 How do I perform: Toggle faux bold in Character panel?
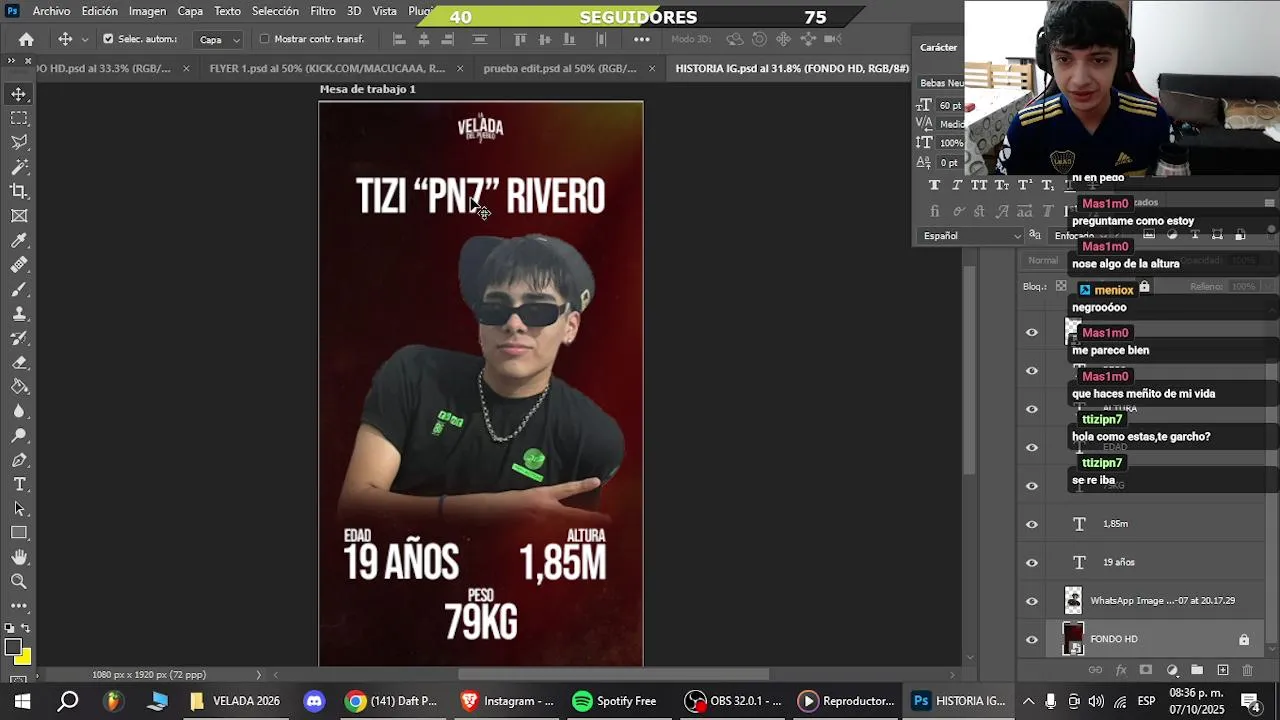coord(934,185)
